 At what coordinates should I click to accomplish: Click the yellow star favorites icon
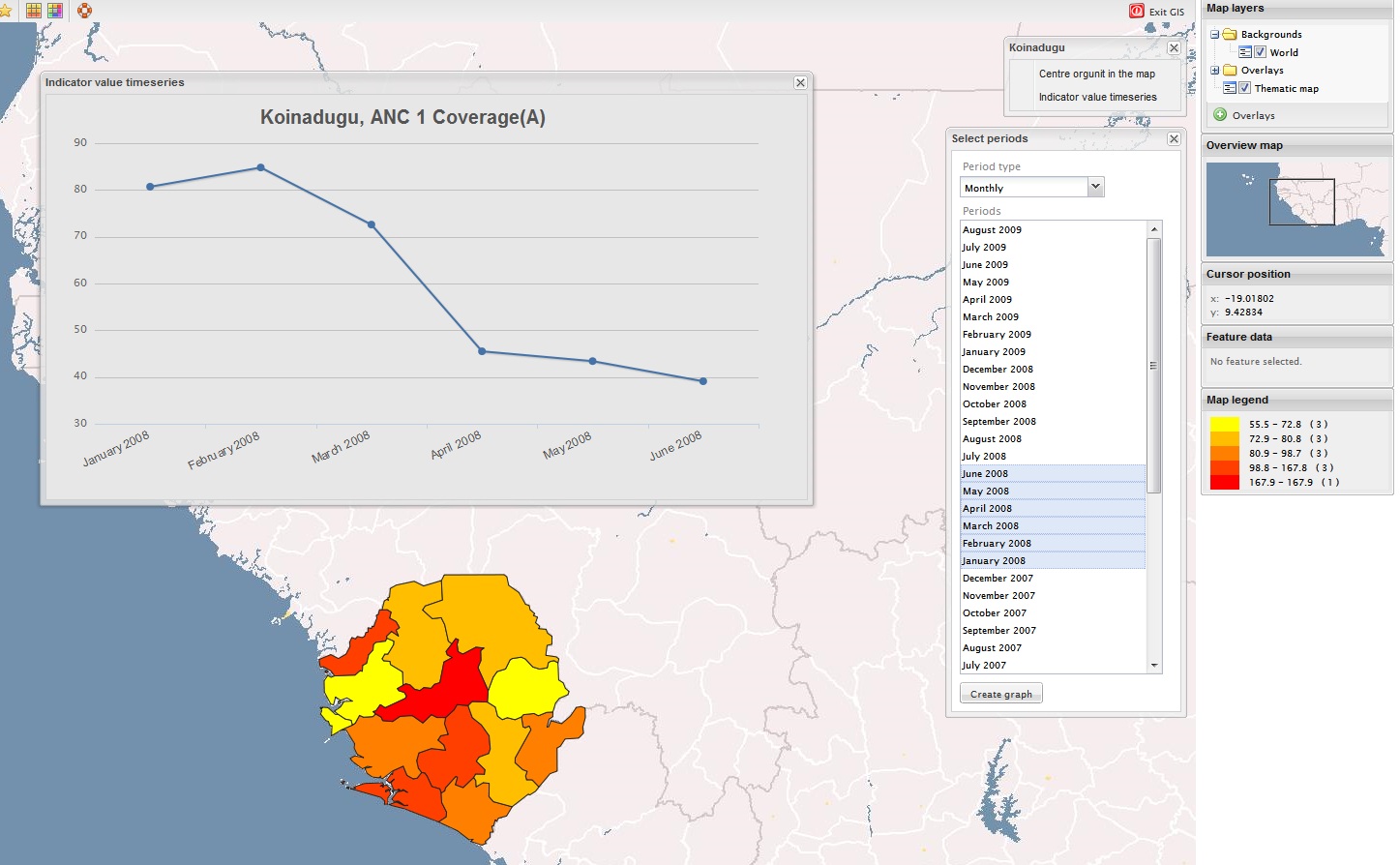pyautogui.click(x=5, y=11)
